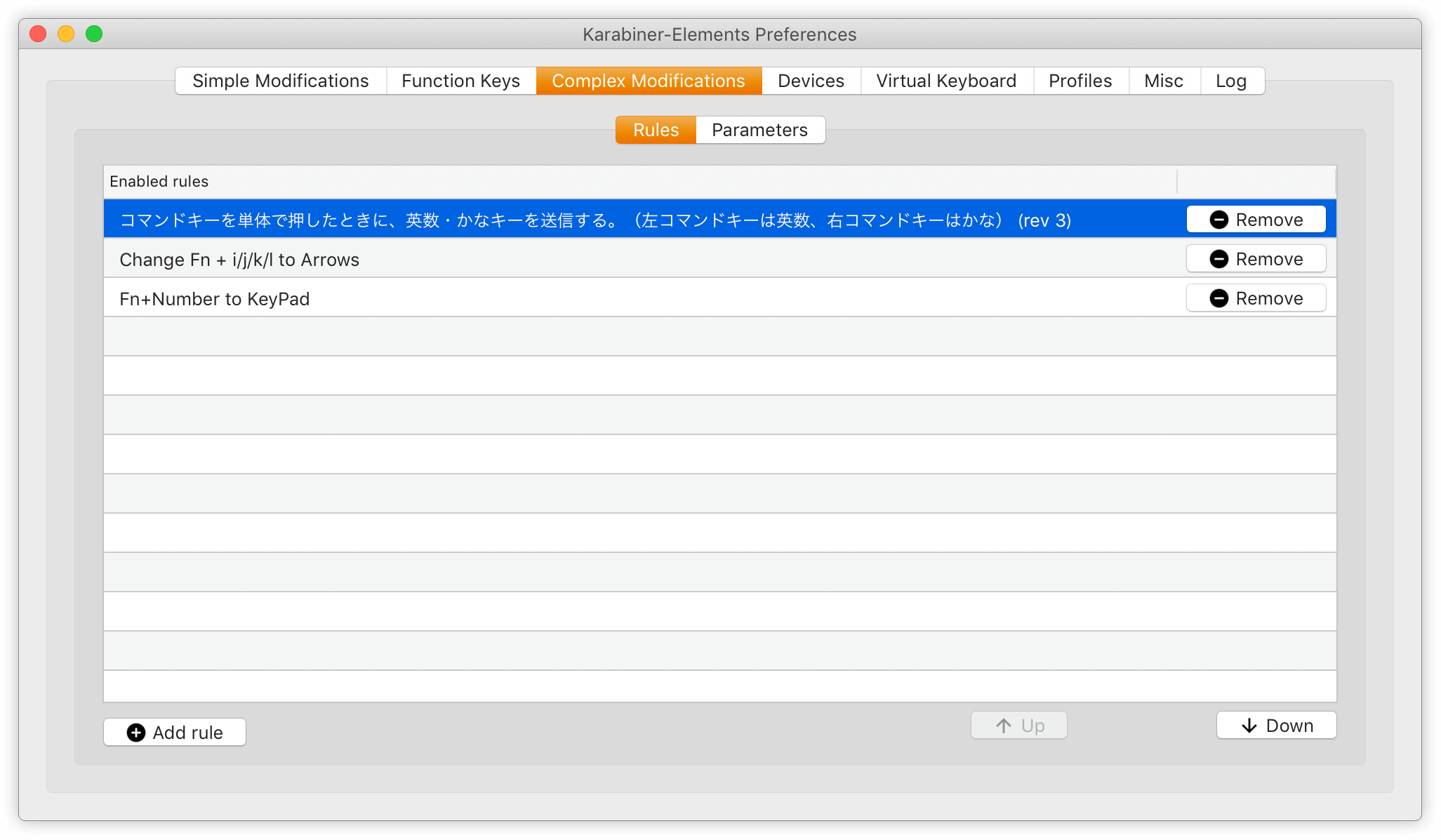The height and width of the screenshot is (840, 1441).
Task: Close the Karabiner-Elements Preferences window
Action: 39,34
